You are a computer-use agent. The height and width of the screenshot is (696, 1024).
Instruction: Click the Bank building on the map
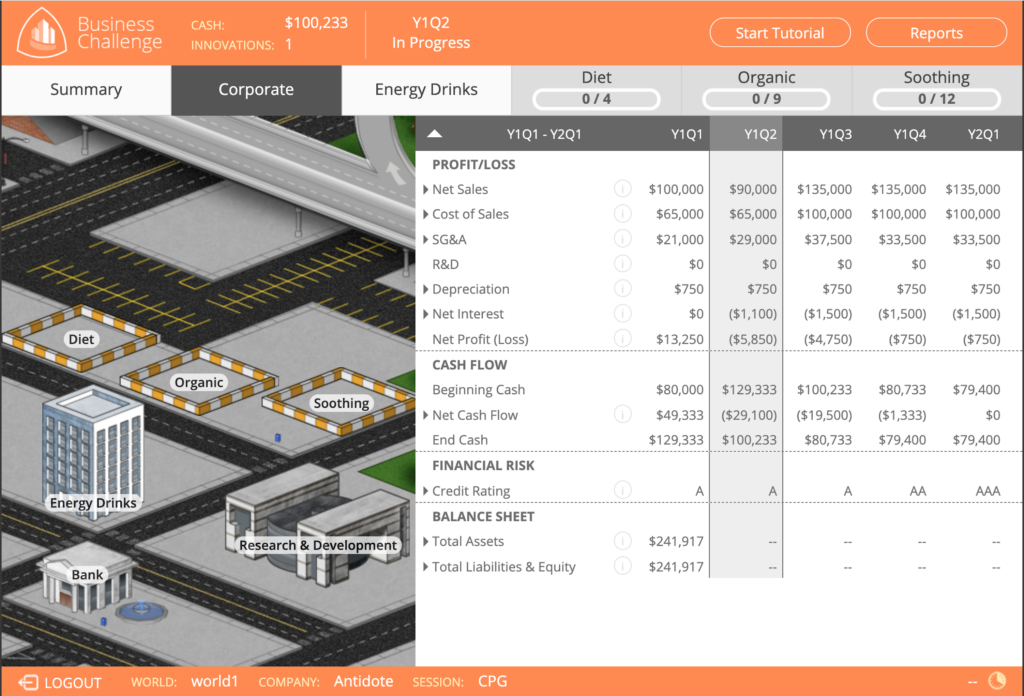click(87, 580)
